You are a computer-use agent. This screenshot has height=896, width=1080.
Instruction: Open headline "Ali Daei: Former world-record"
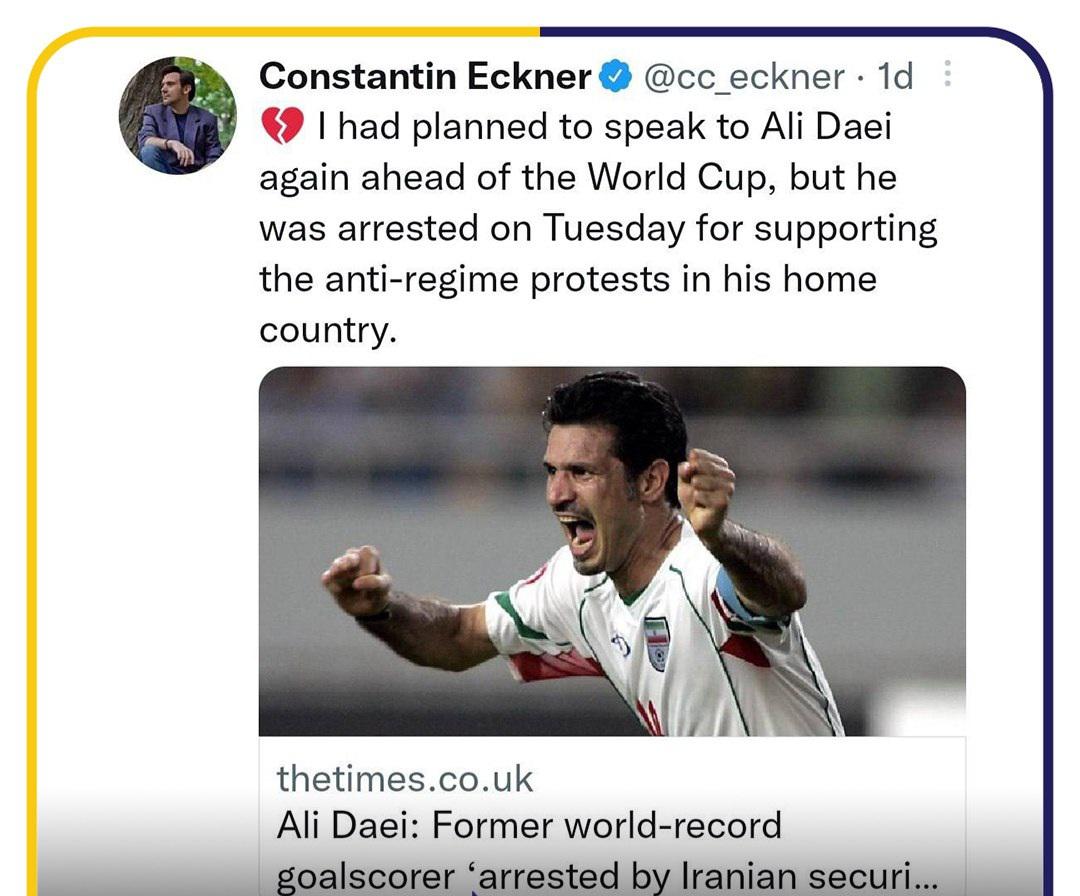click(529, 825)
